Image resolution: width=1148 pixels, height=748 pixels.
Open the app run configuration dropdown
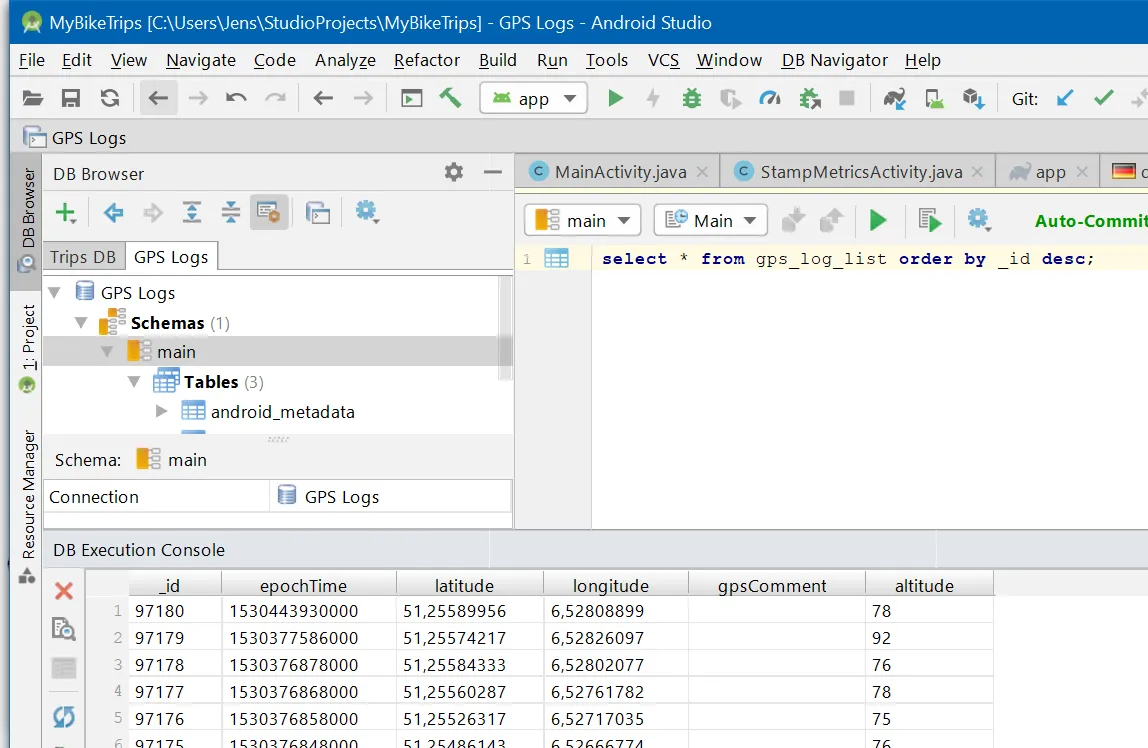(533, 98)
